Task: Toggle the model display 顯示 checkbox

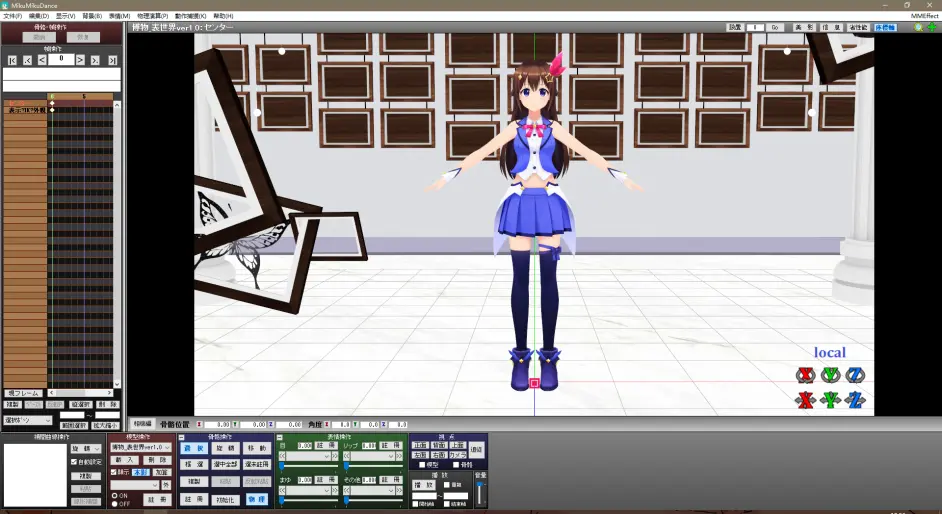Action: 114,472
